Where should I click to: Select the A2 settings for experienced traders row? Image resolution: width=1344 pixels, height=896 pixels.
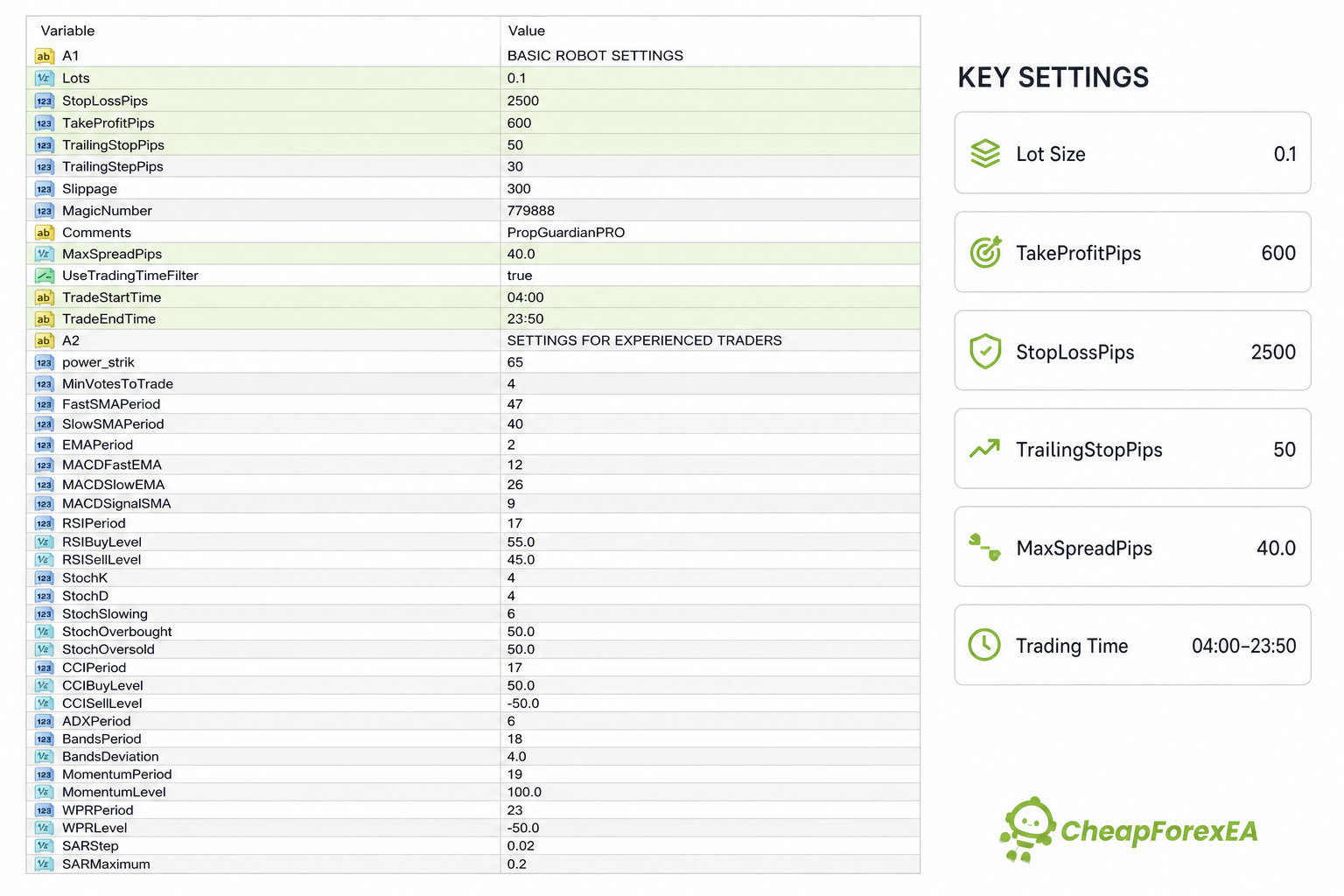pyautogui.click(x=473, y=340)
